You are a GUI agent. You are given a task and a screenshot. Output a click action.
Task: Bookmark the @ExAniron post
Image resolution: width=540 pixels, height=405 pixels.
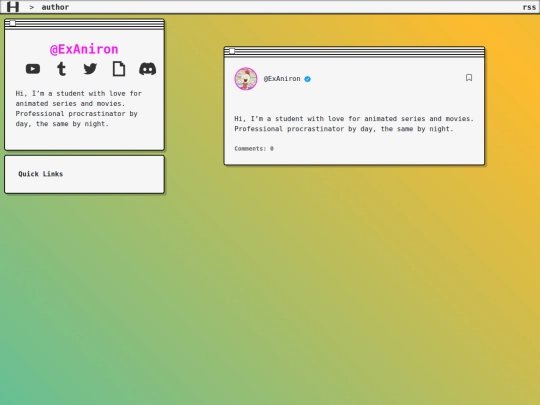click(x=469, y=78)
